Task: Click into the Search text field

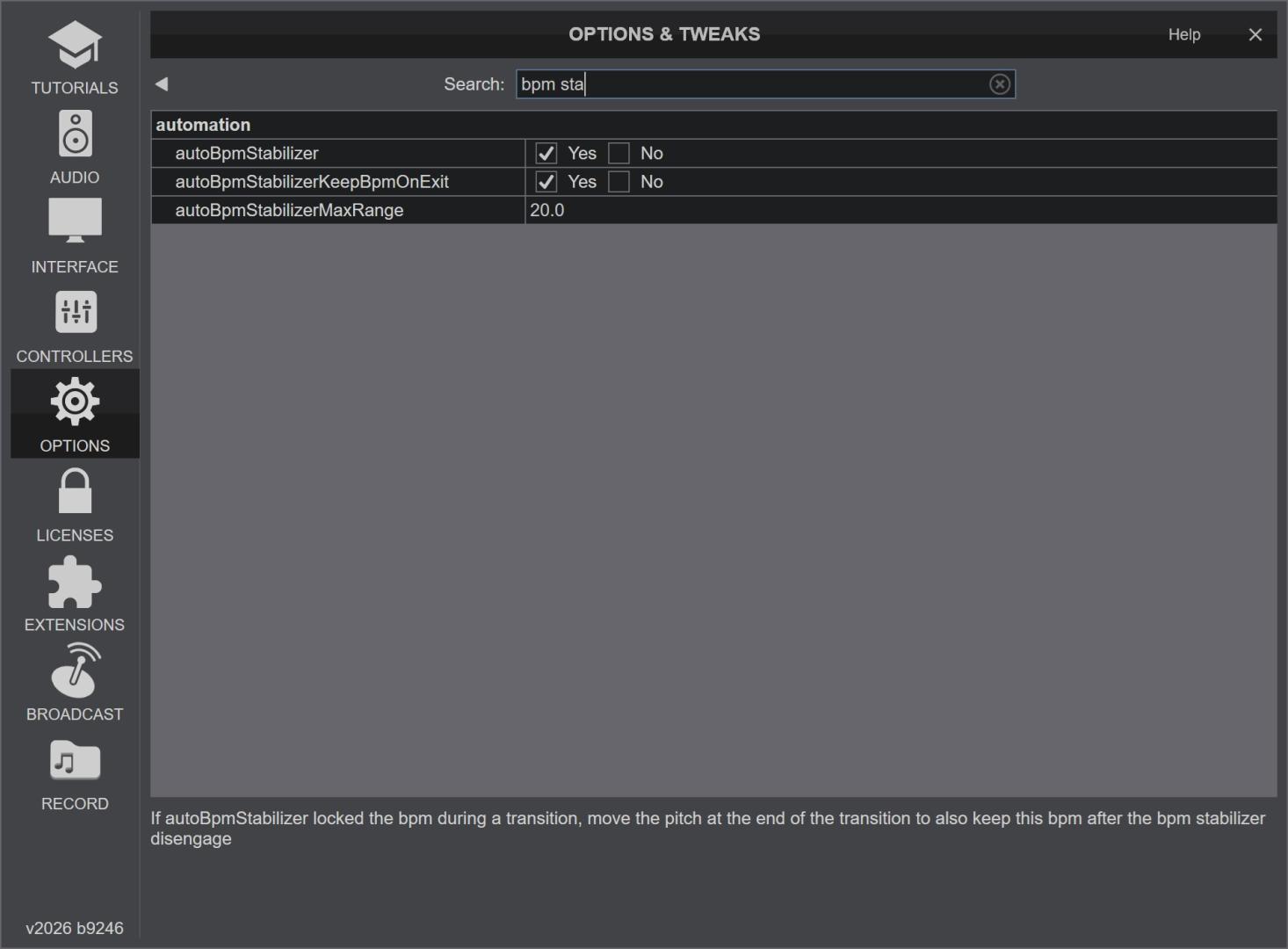Action: click(x=756, y=84)
